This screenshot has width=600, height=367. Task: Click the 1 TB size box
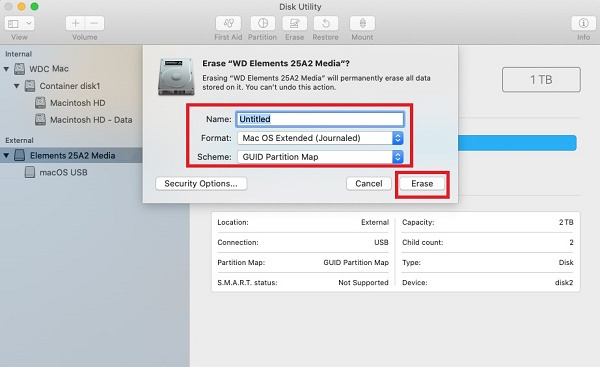click(541, 80)
